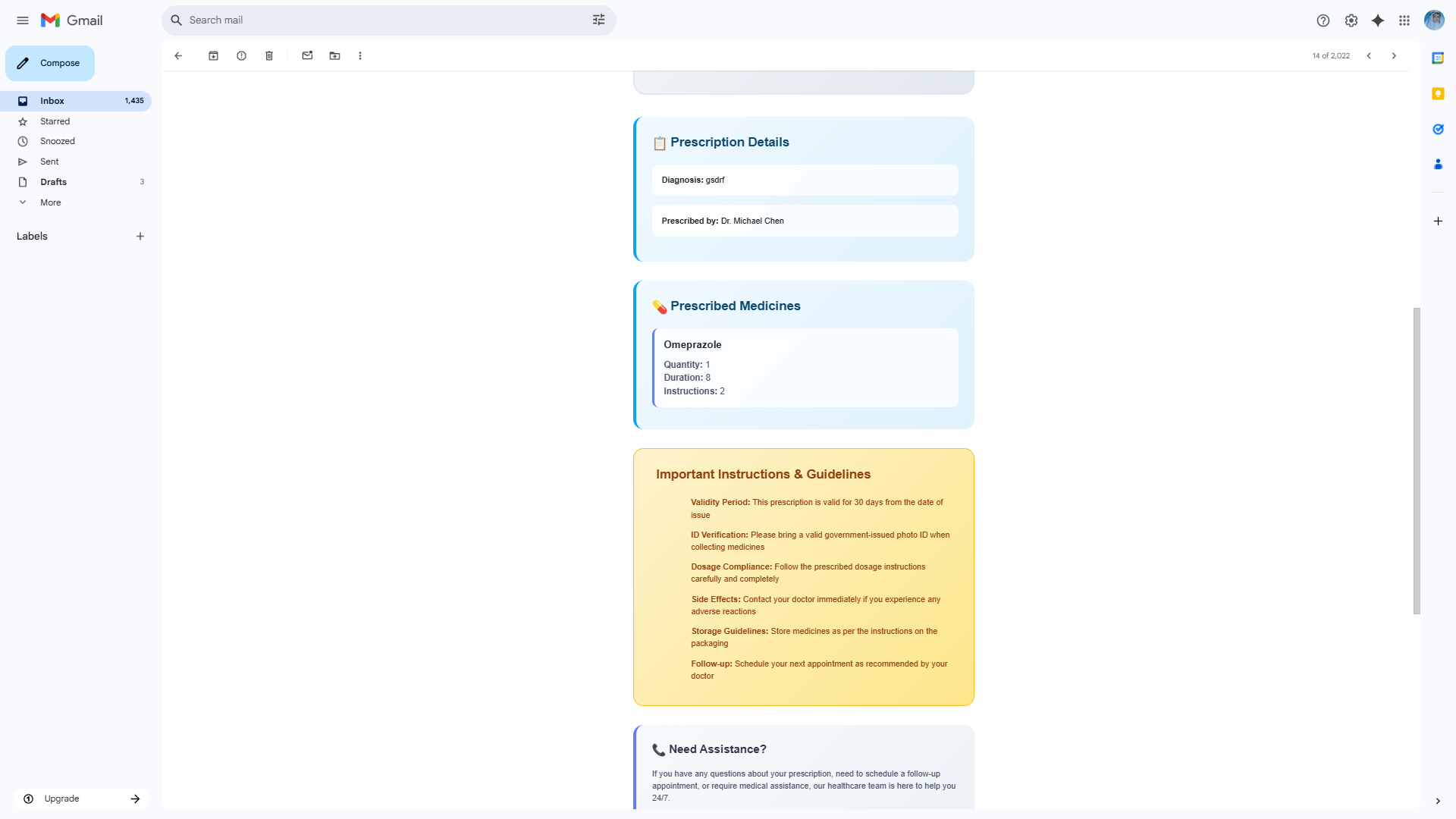
Task: Go back to the inbox list arrow
Action: tap(178, 56)
